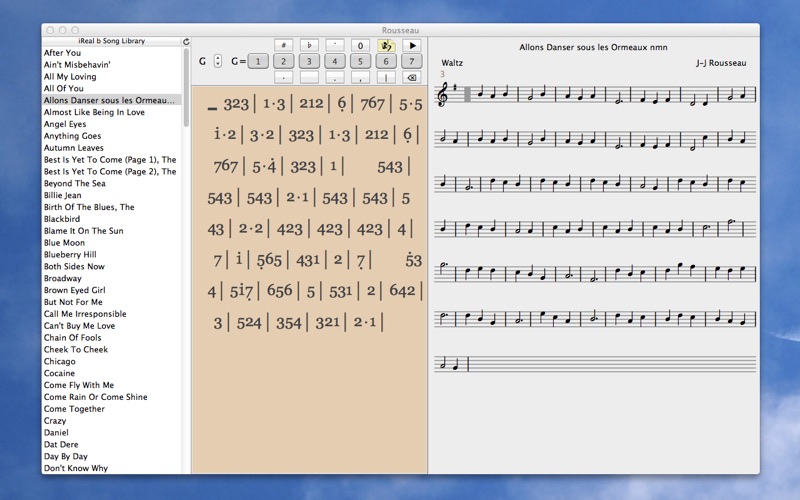The image size is (800, 500).
Task: Click the yellow music note document icon
Action: (386, 46)
